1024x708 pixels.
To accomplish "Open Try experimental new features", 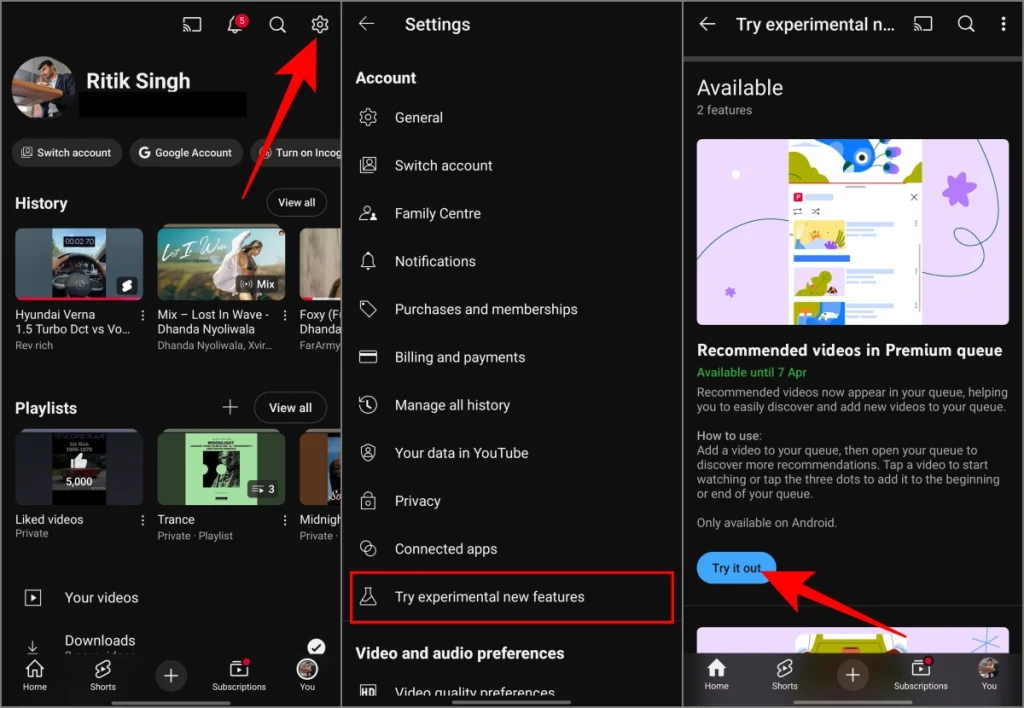I will click(x=512, y=597).
